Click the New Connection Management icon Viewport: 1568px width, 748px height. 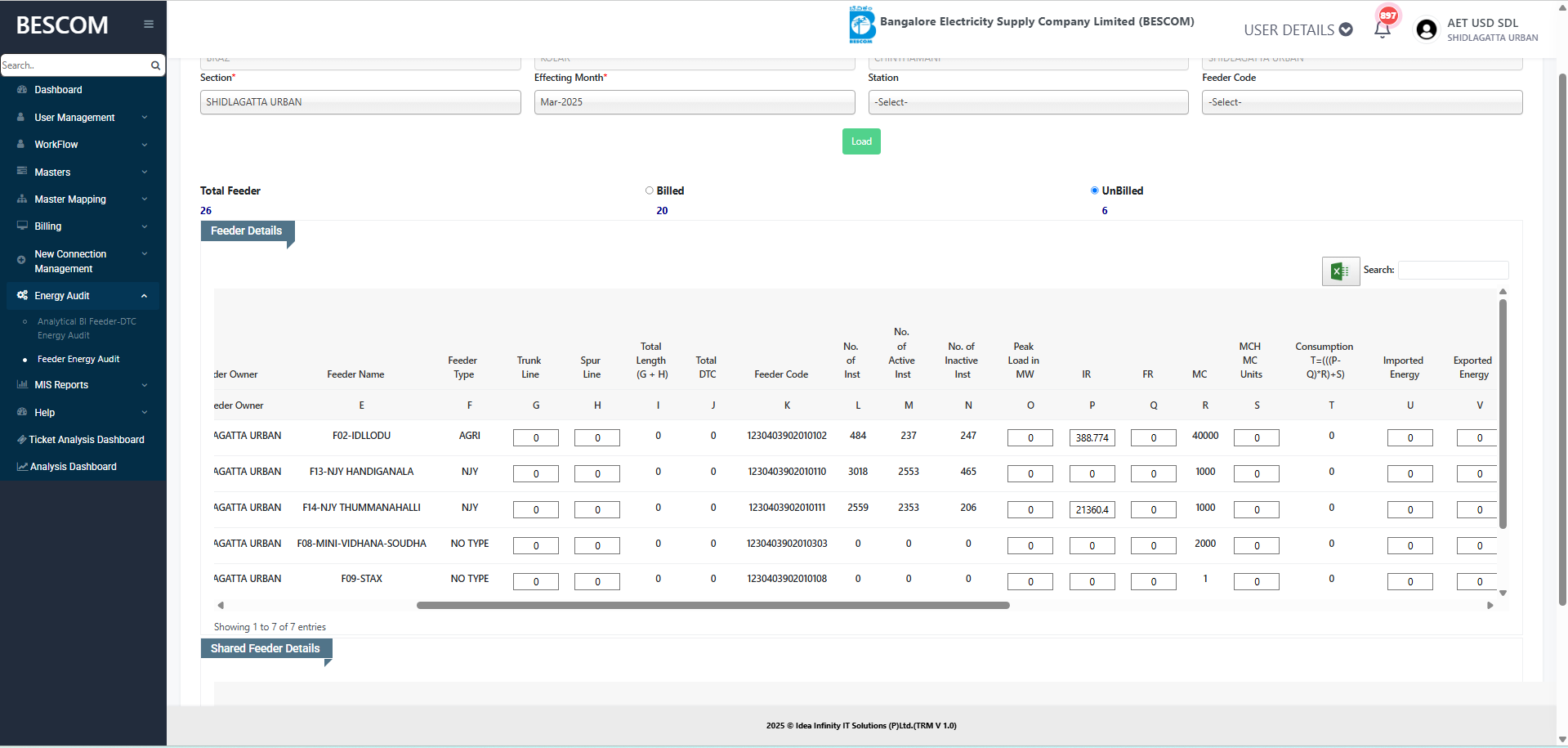coord(21,260)
